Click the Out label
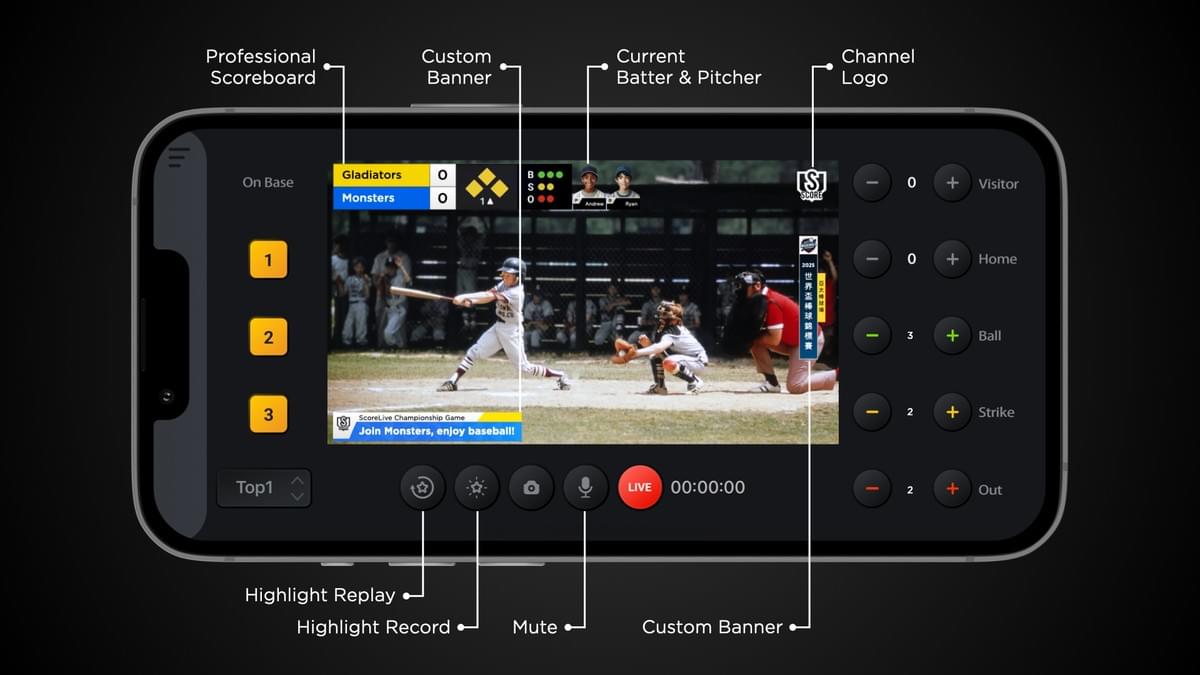This screenshot has width=1200, height=675. (990, 490)
